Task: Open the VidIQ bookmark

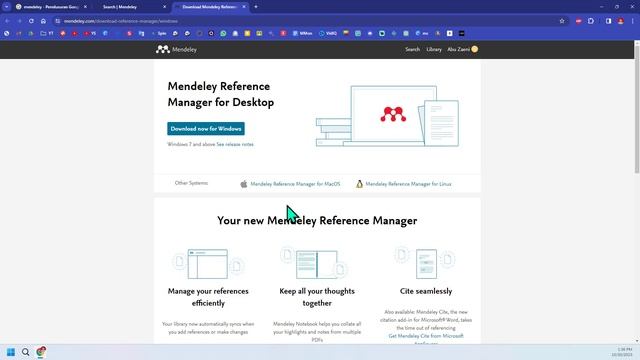Action: 328,33
